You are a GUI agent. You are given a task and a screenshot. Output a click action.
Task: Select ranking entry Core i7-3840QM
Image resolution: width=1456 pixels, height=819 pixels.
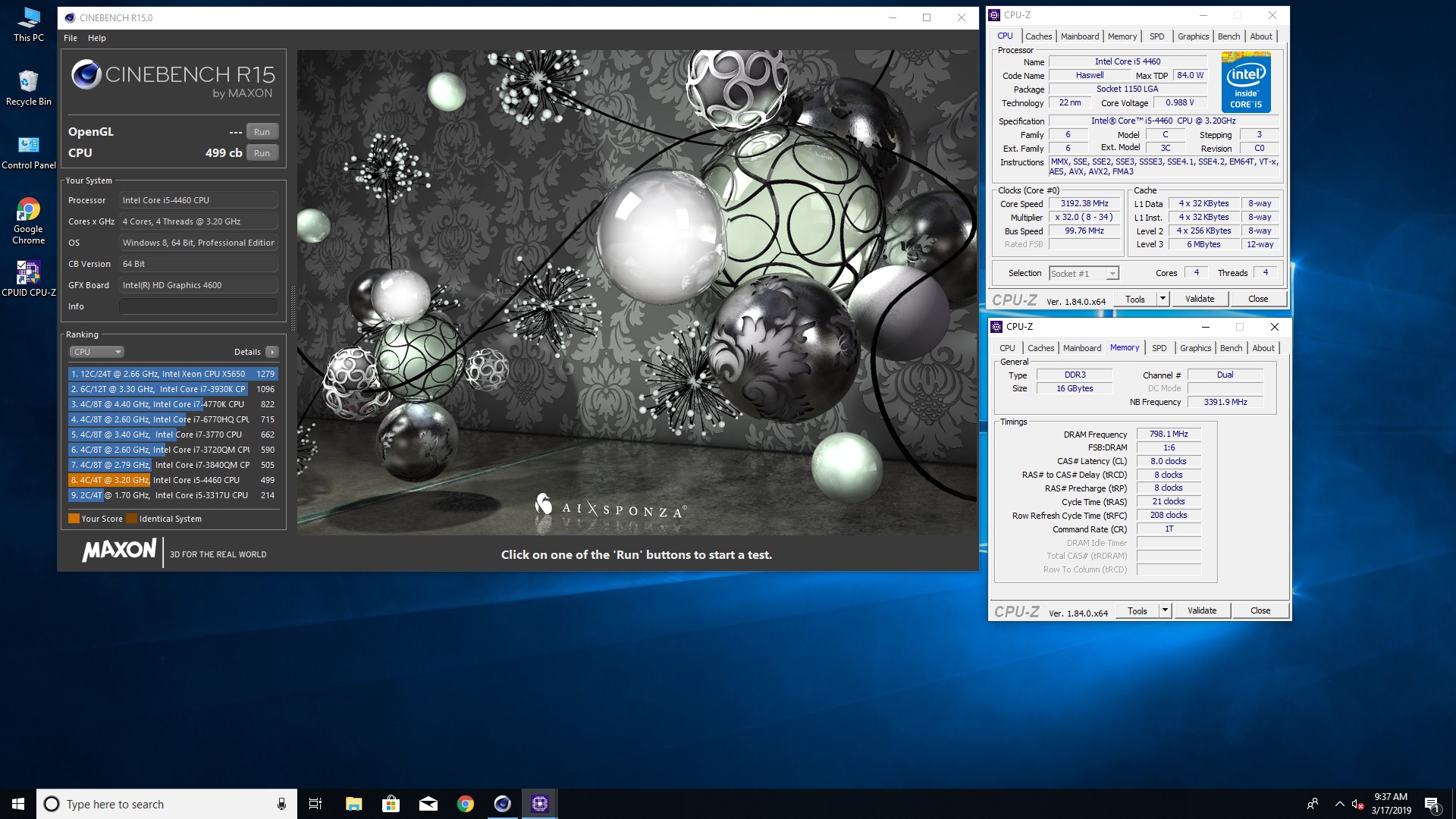173,465
